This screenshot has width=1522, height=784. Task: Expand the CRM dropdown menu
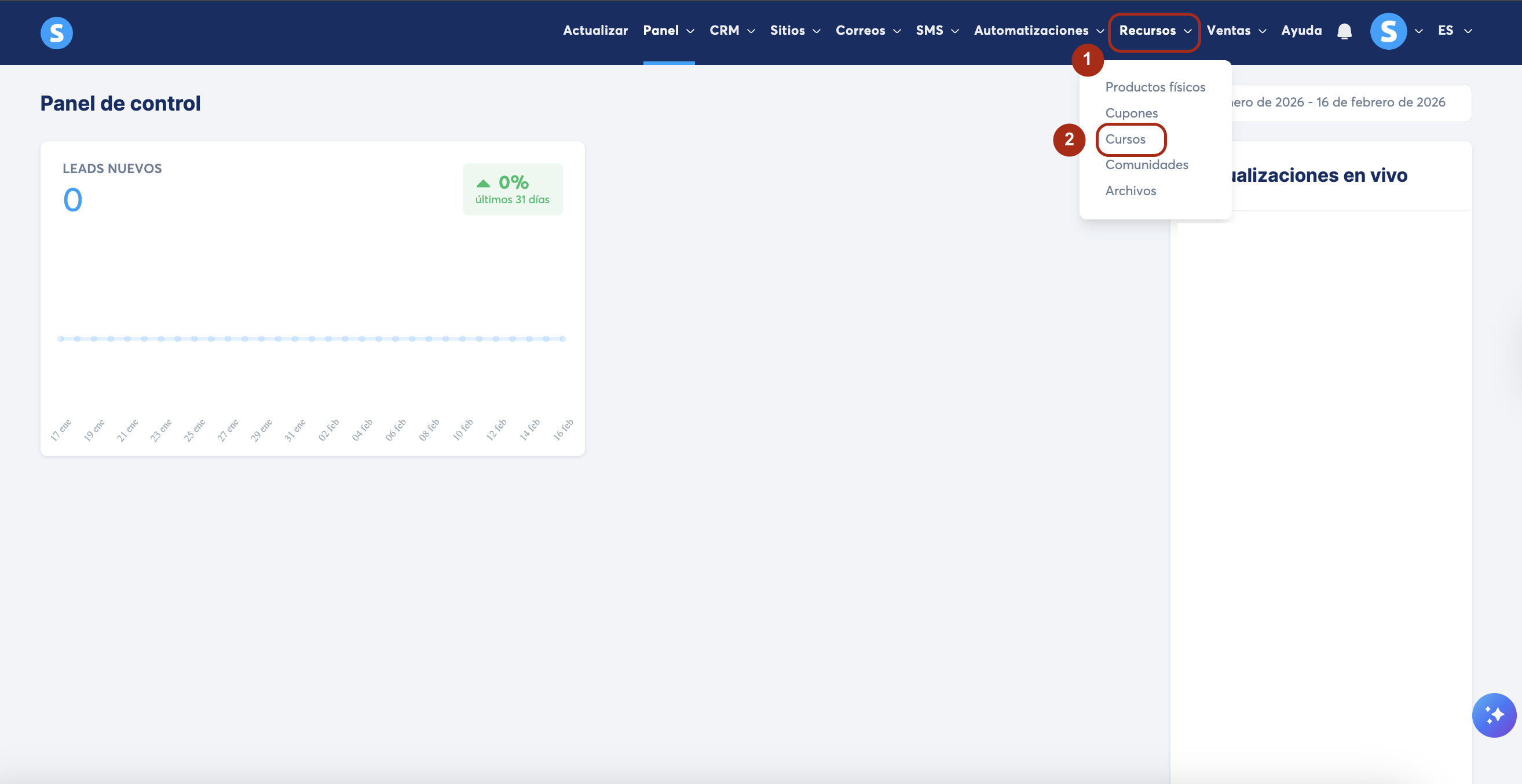pyautogui.click(x=732, y=31)
